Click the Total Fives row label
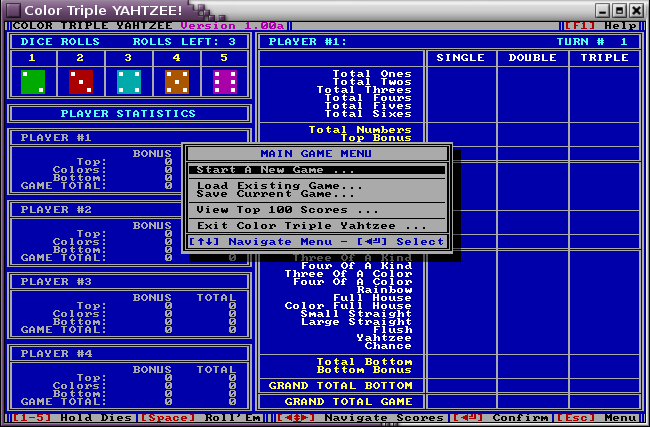Viewport: 650px width, 427px height. [x=368, y=106]
